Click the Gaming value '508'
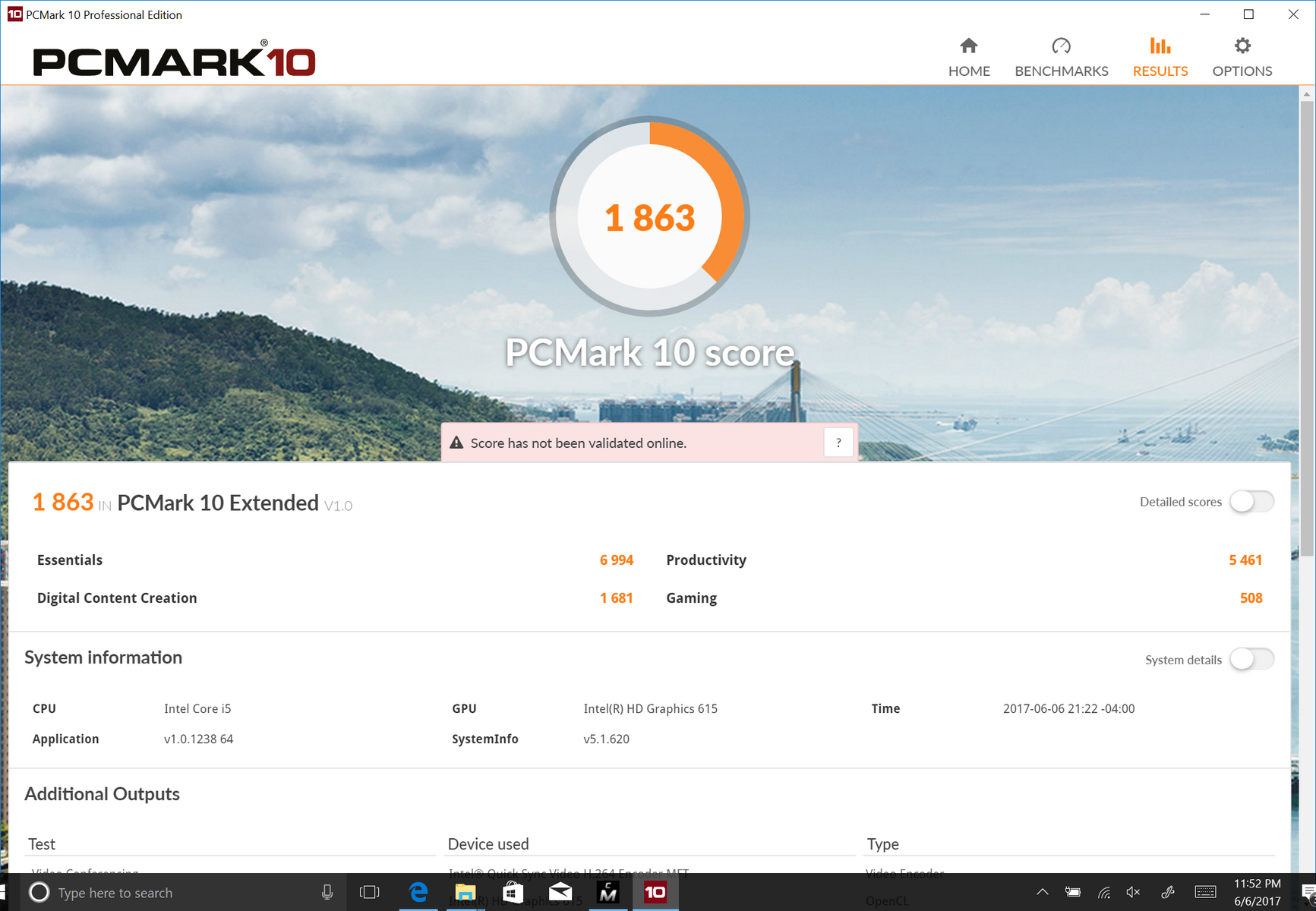 click(1251, 598)
